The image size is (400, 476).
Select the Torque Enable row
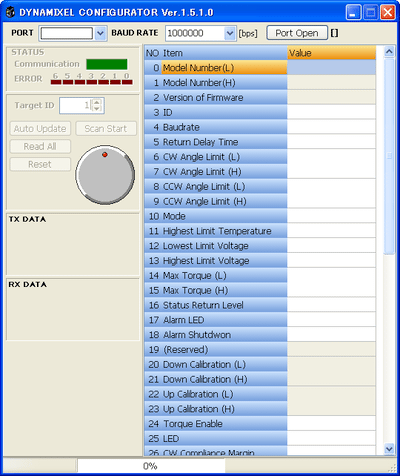(260, 424)
